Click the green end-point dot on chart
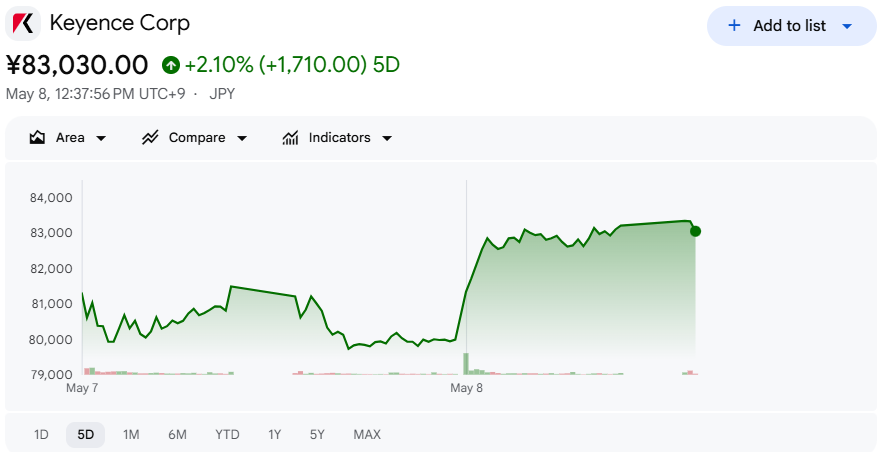 695,231
